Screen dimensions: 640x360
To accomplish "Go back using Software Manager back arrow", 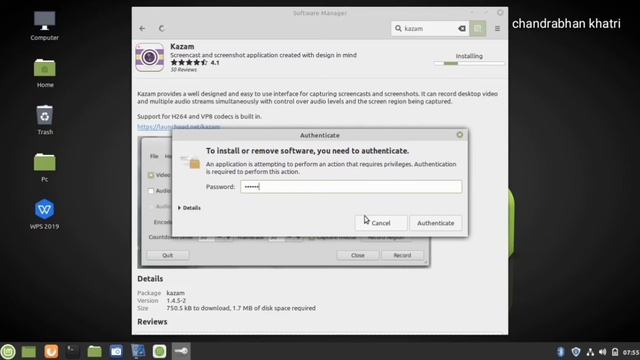I will tap(142, 29).
